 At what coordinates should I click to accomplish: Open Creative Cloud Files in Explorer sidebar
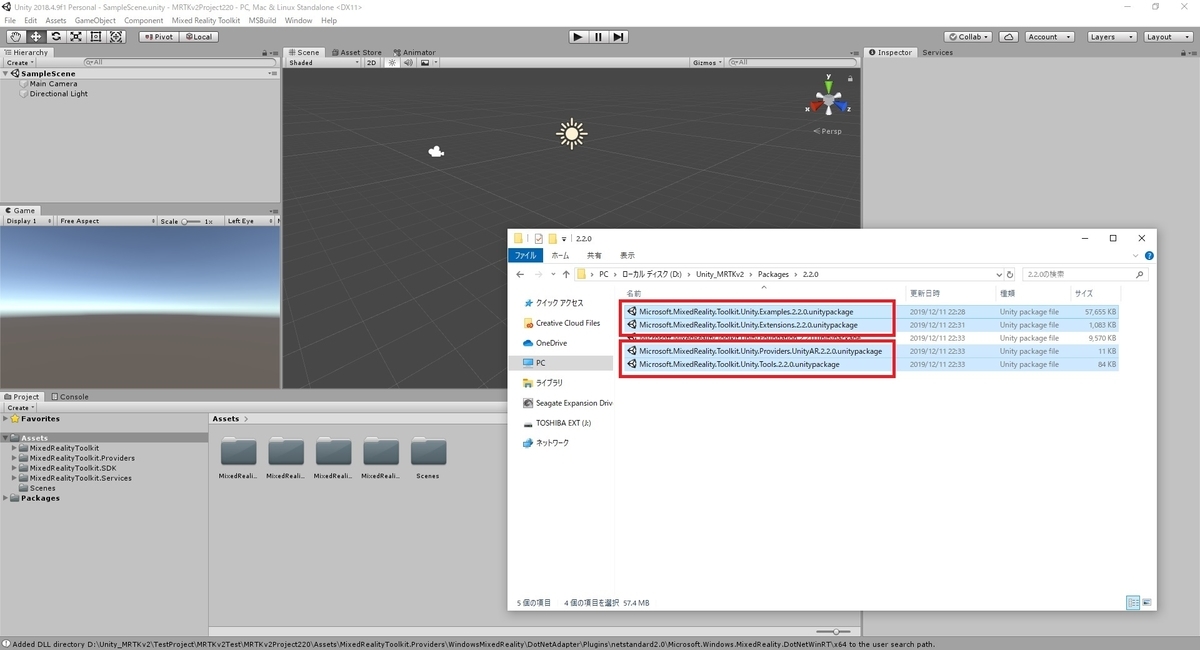pos(567,323)
